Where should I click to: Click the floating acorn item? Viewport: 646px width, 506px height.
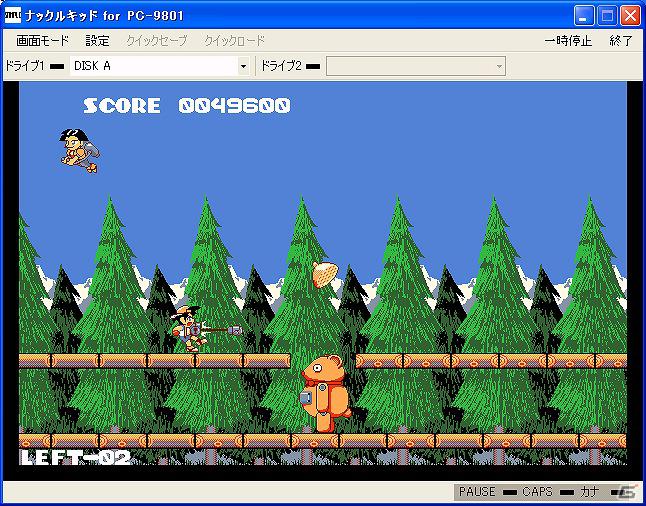(x=325, y=274)
